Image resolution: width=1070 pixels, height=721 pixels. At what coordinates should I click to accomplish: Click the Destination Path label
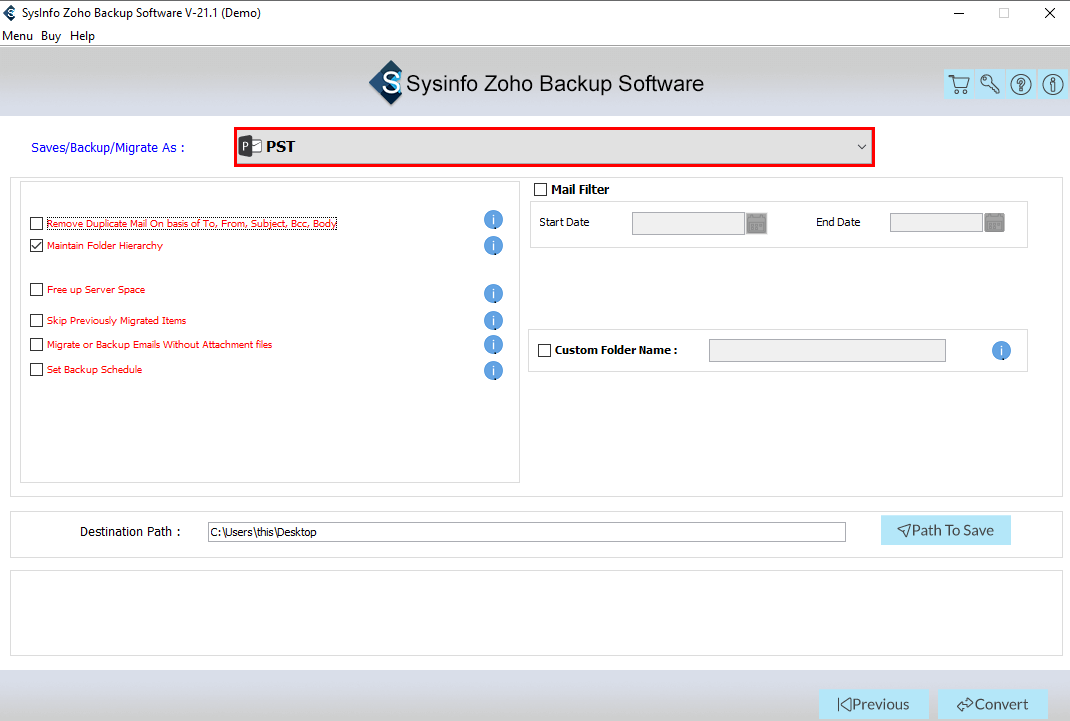(x=130, y=531)
